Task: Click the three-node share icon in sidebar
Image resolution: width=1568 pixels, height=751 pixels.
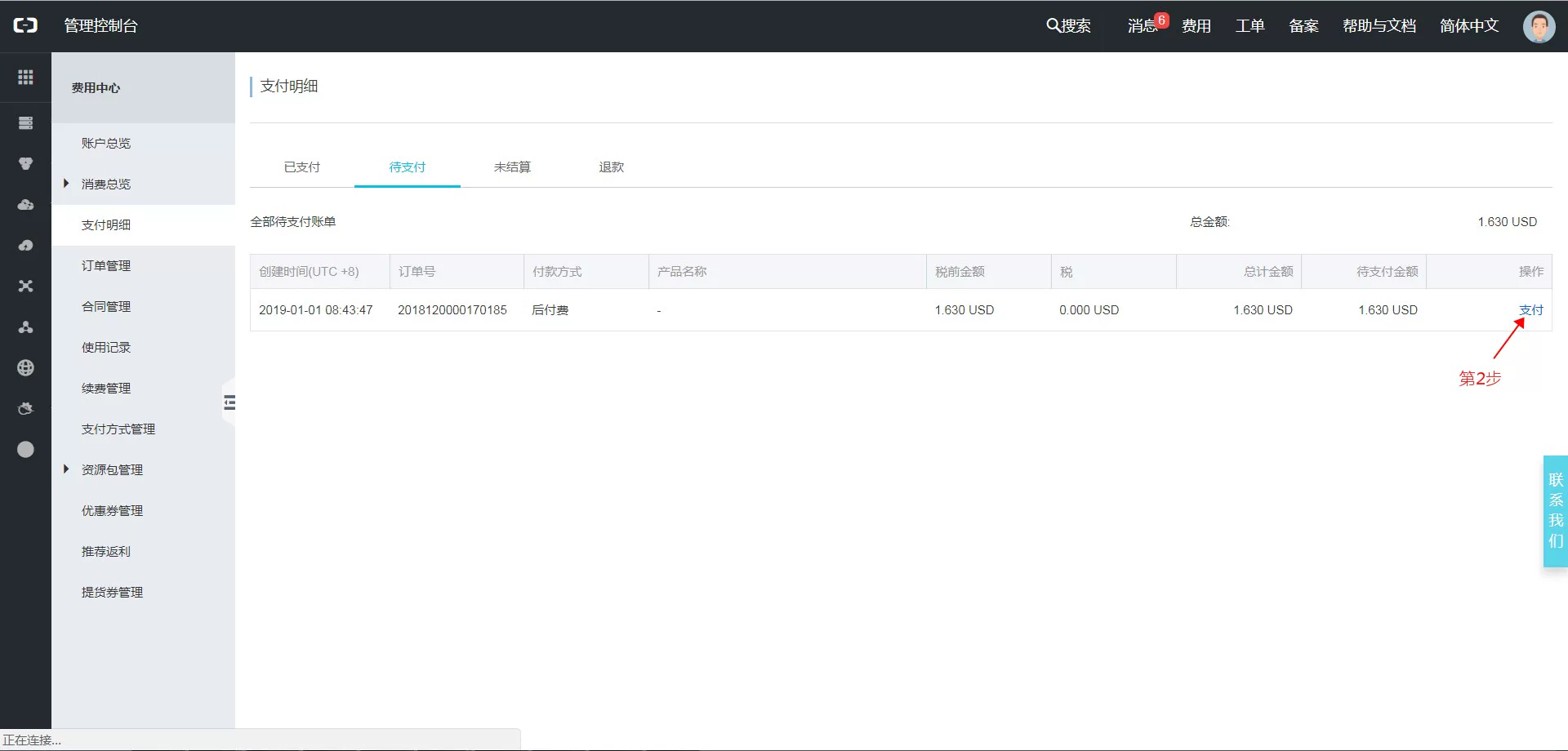Action: (x=25, y=327)
